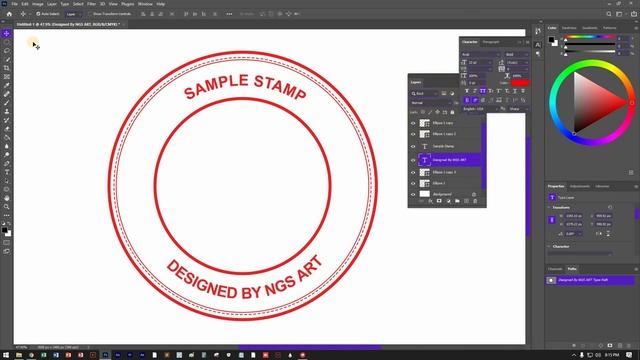This screenshot has width=640, height=360.
Task: Select the Clone Stamp tool
Action: coord(7,111)
